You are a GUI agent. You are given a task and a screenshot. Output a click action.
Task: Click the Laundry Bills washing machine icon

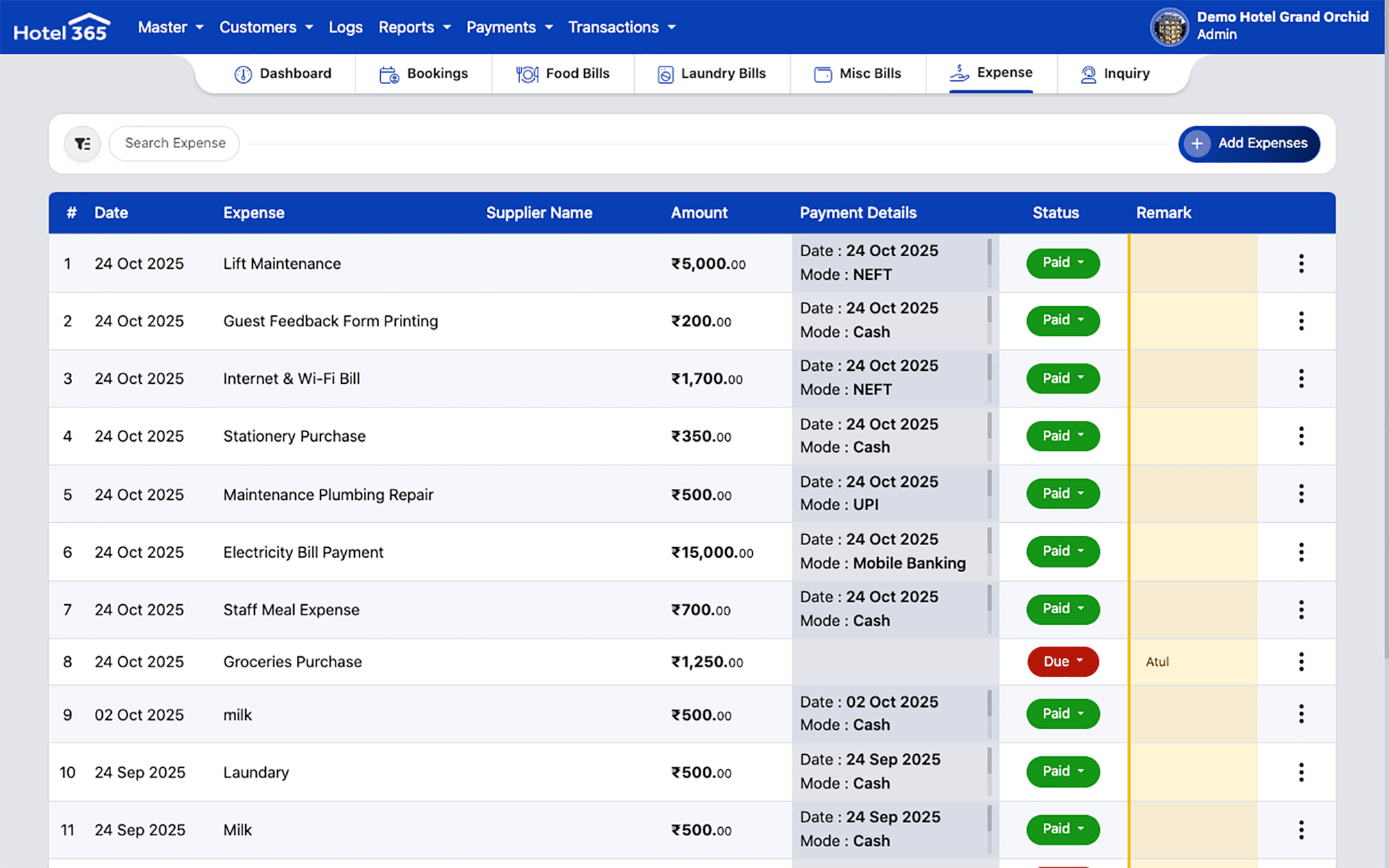click(665, 74)
